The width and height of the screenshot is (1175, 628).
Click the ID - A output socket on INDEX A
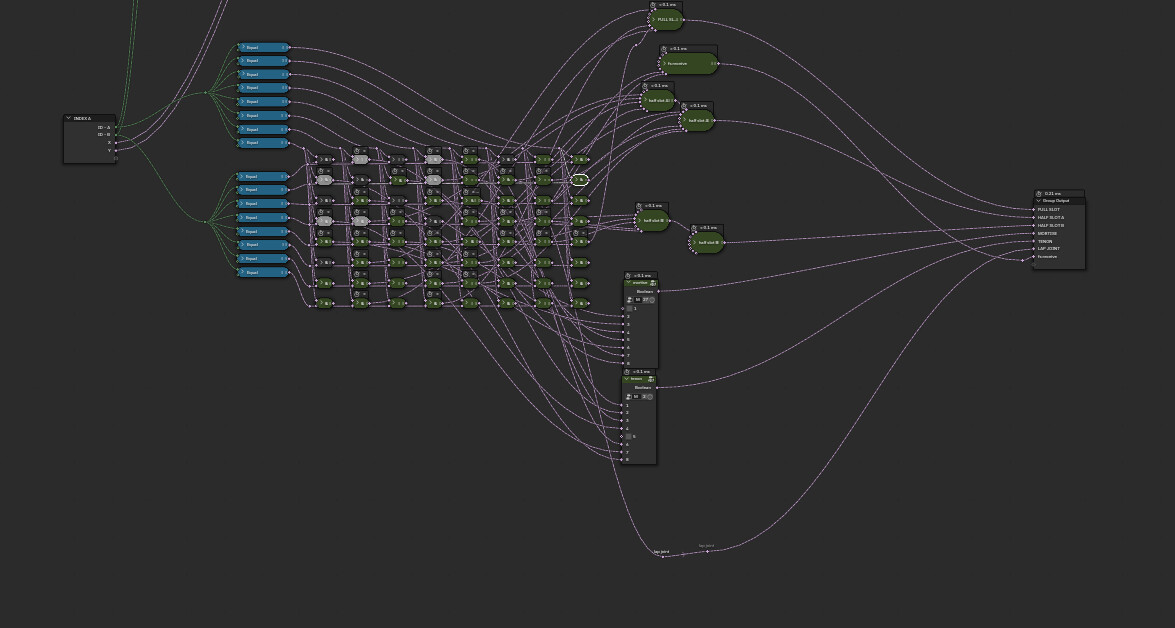click(x=116, y=127)
